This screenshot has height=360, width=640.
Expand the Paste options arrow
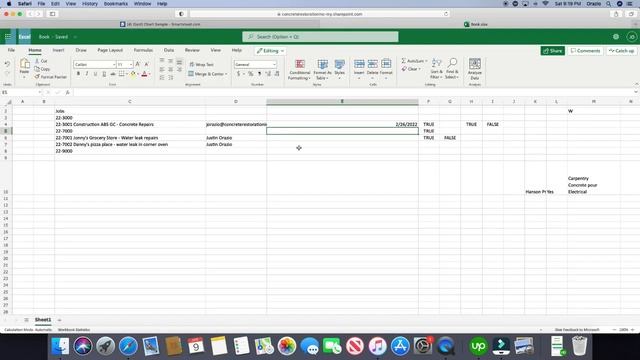[x=24, y=78]
